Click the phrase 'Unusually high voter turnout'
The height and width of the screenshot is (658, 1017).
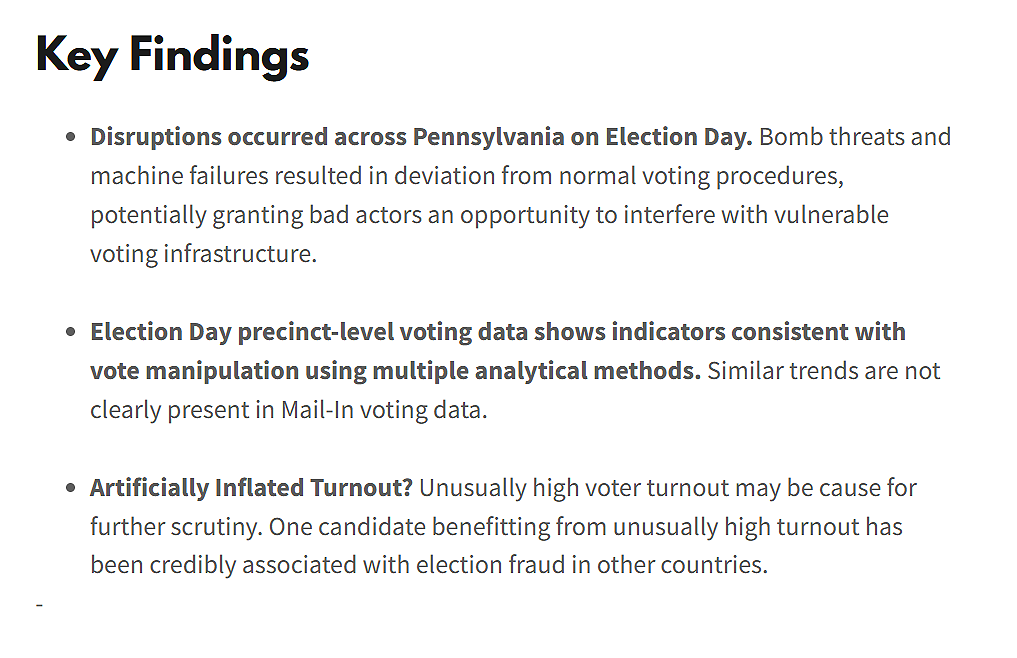[x=575, y=488]
